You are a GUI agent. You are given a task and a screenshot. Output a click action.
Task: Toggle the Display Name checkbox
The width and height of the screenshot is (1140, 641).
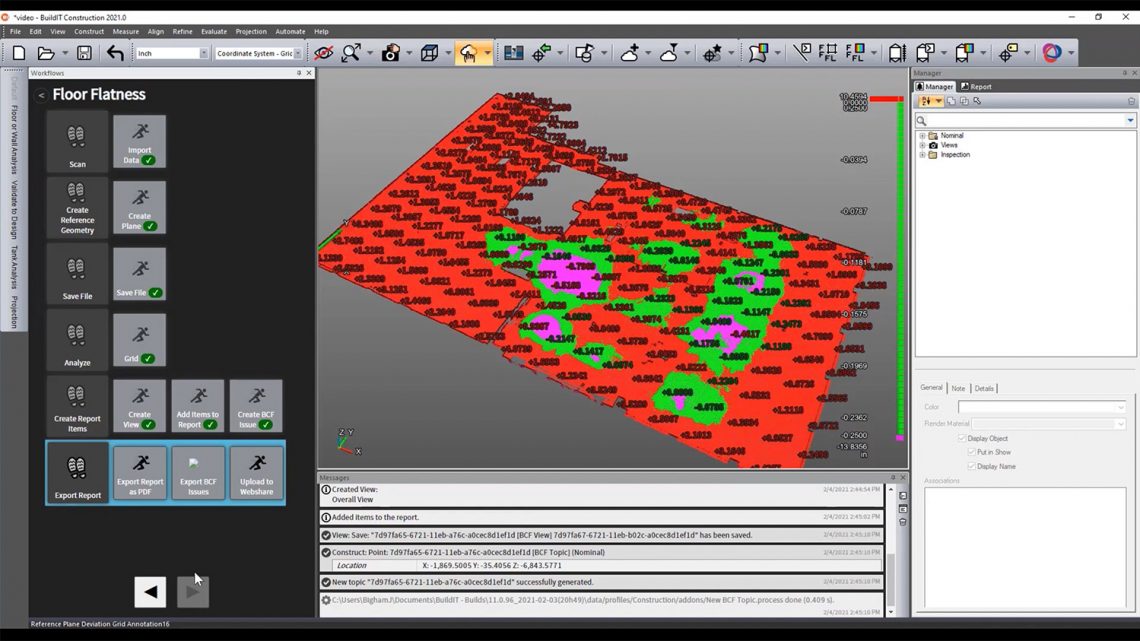971,466
